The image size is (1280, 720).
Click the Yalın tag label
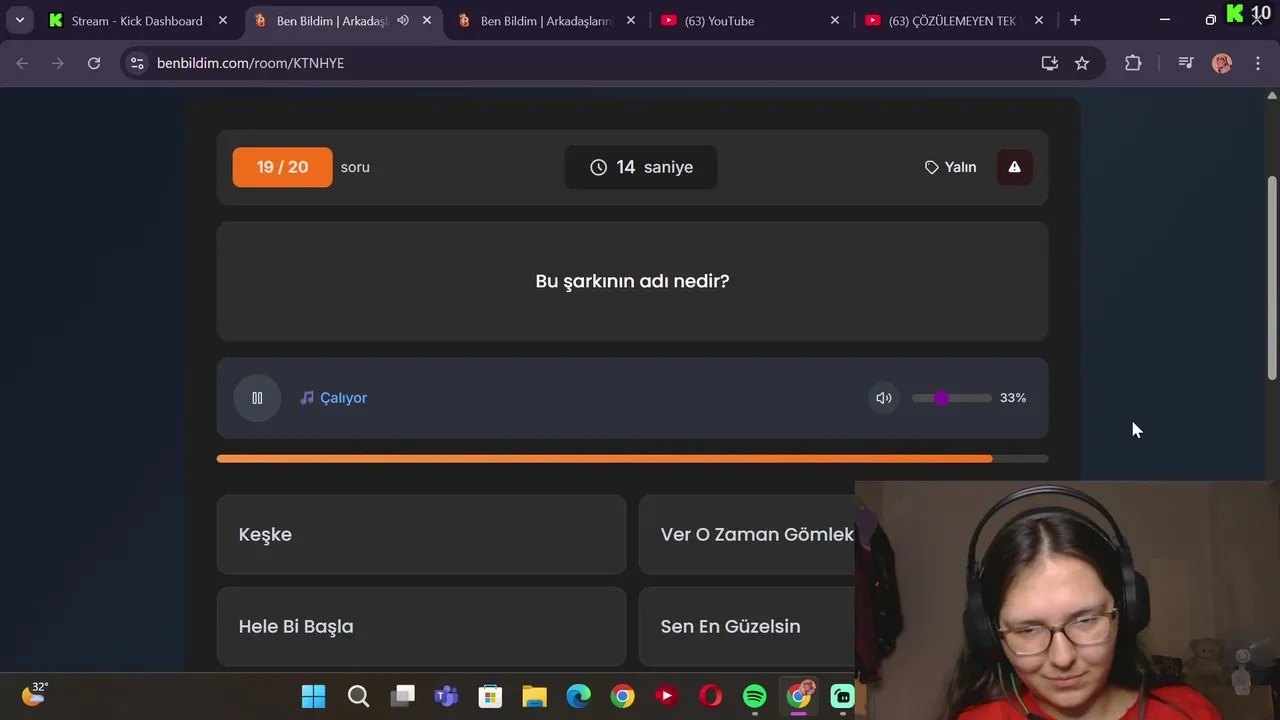[x=950, y=167]
